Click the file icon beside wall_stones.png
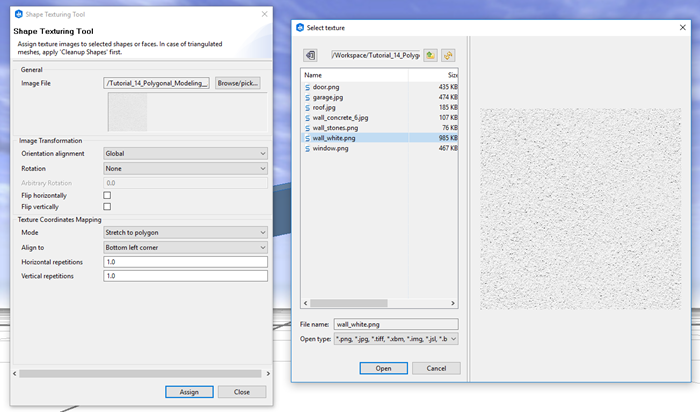 point(308,128)
